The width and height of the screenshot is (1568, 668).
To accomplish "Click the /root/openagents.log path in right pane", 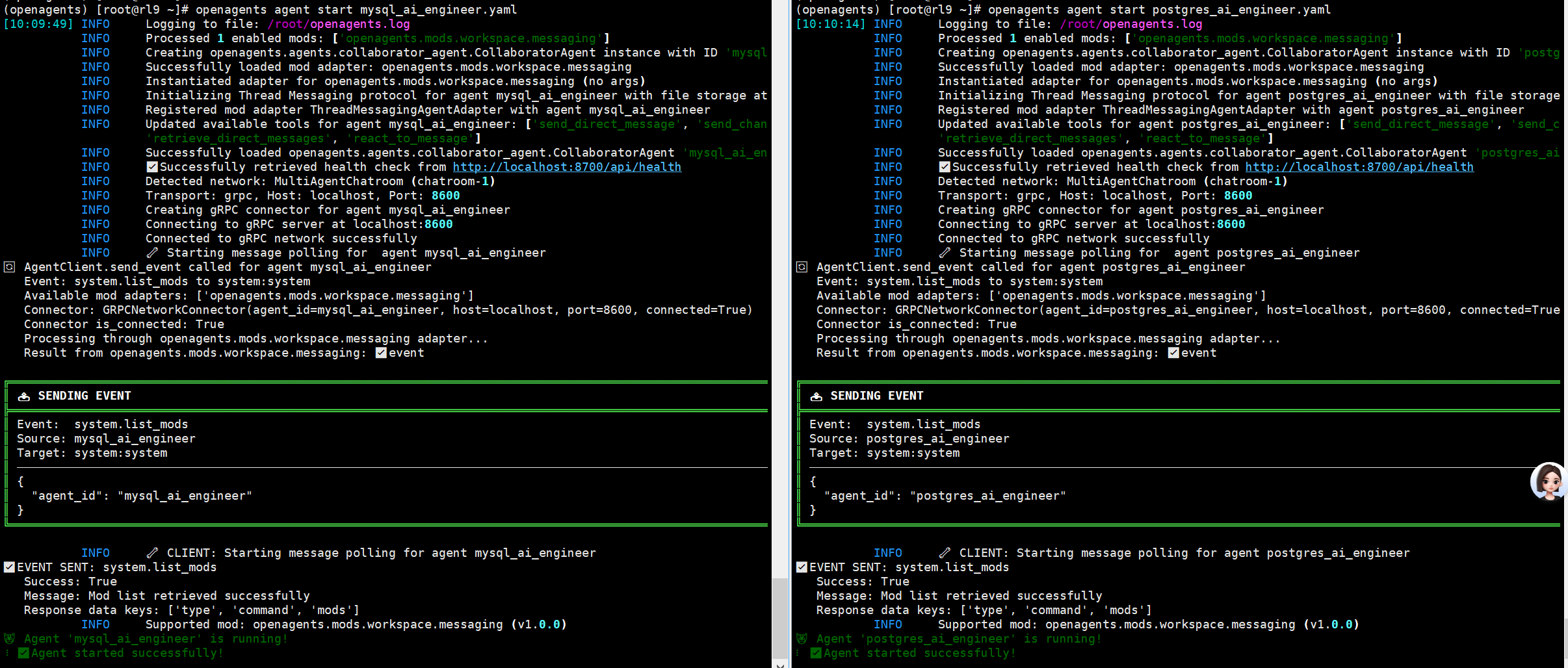I will coord(1131,24).
